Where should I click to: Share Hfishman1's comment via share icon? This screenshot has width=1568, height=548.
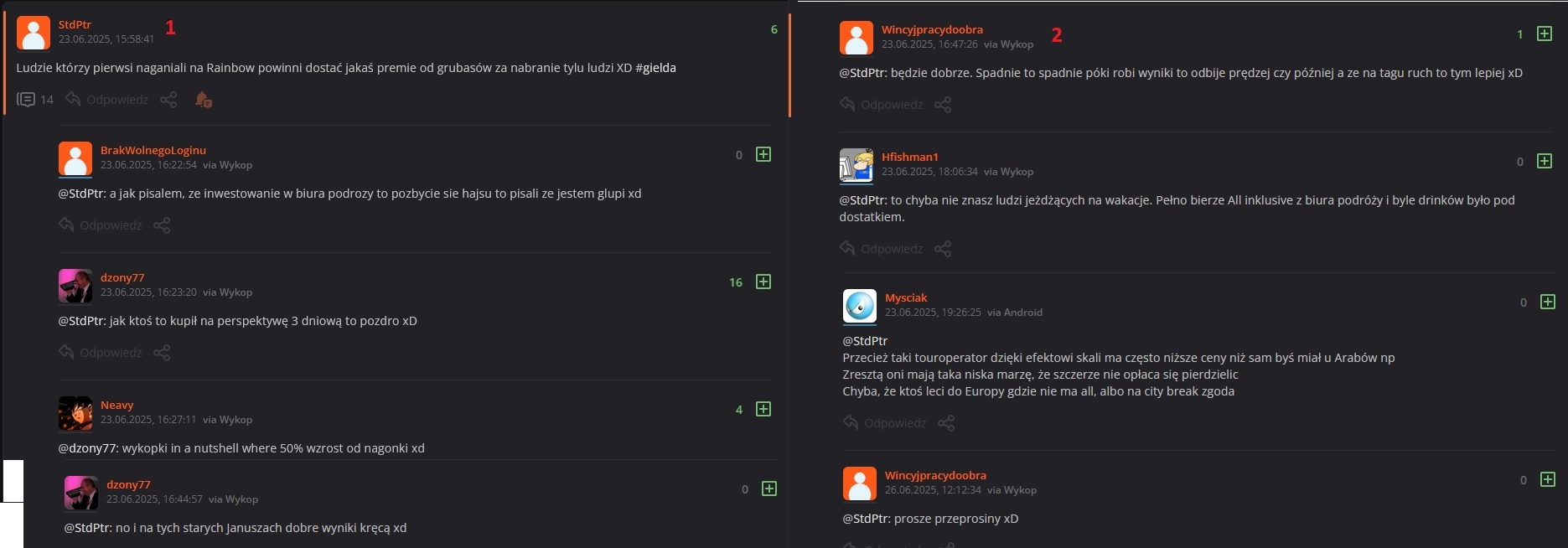point(943,249)
